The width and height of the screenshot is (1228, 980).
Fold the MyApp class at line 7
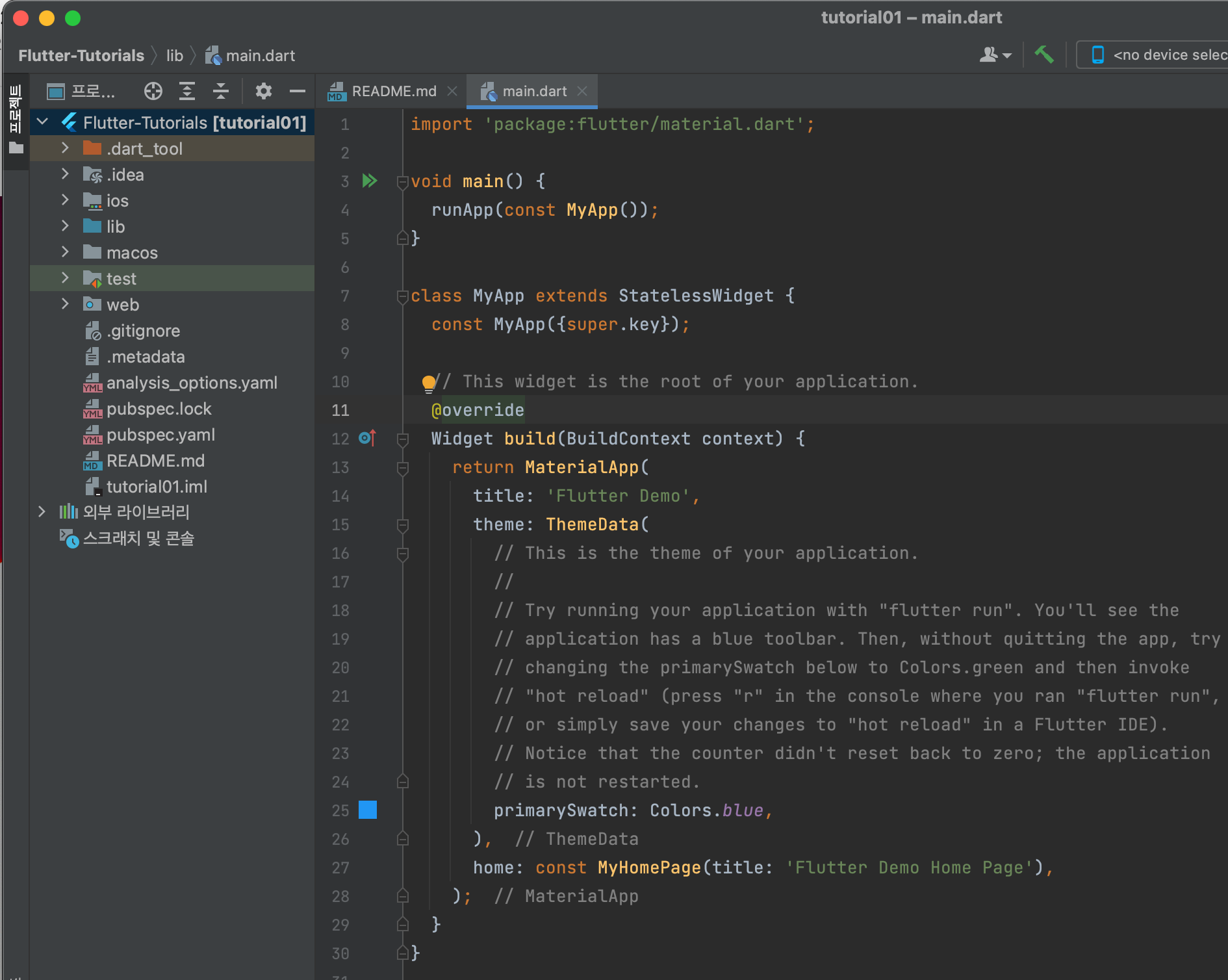click(402, 296)
